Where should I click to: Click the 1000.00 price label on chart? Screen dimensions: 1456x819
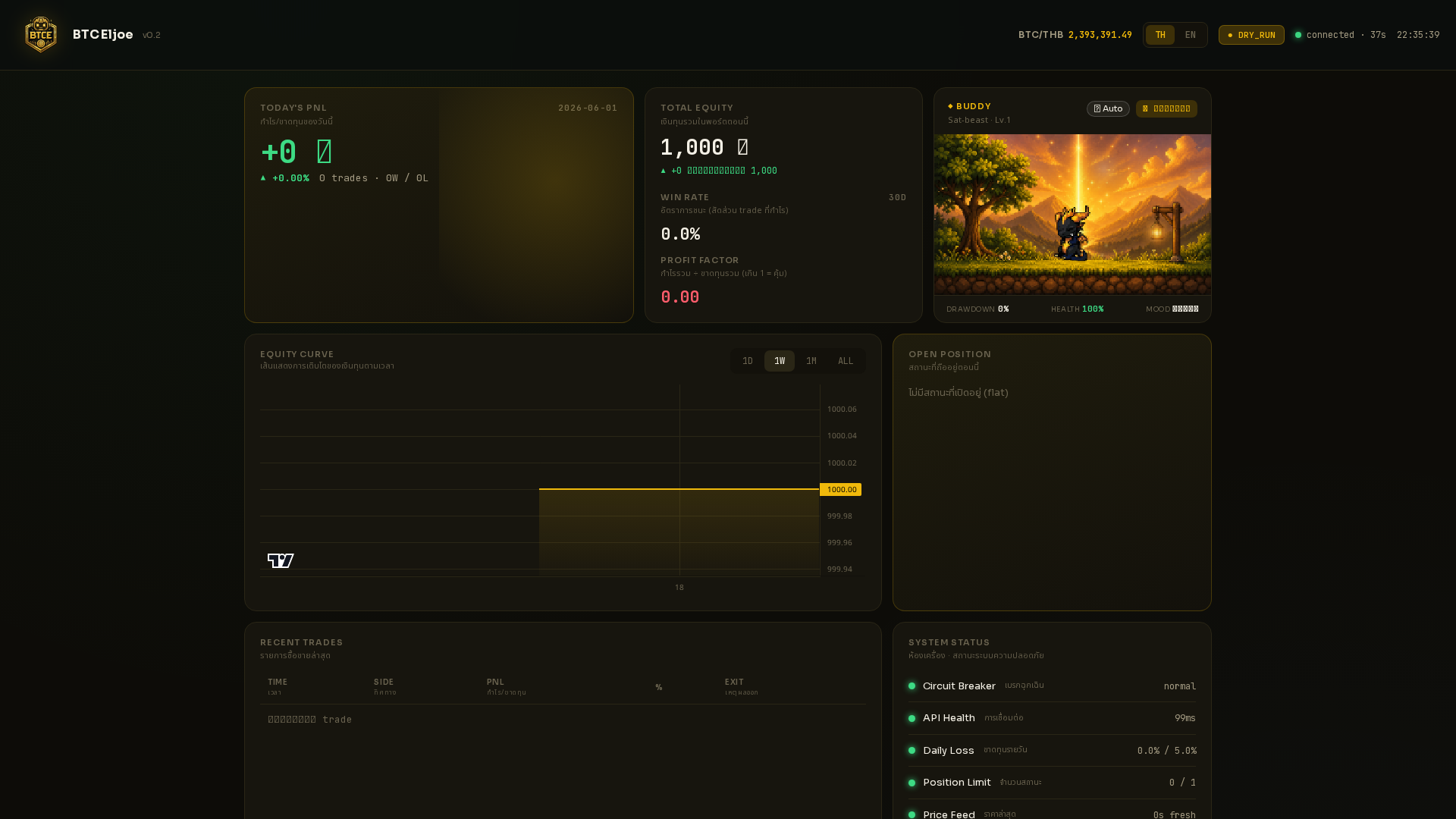pyautogui.click(x=841, y=490)
